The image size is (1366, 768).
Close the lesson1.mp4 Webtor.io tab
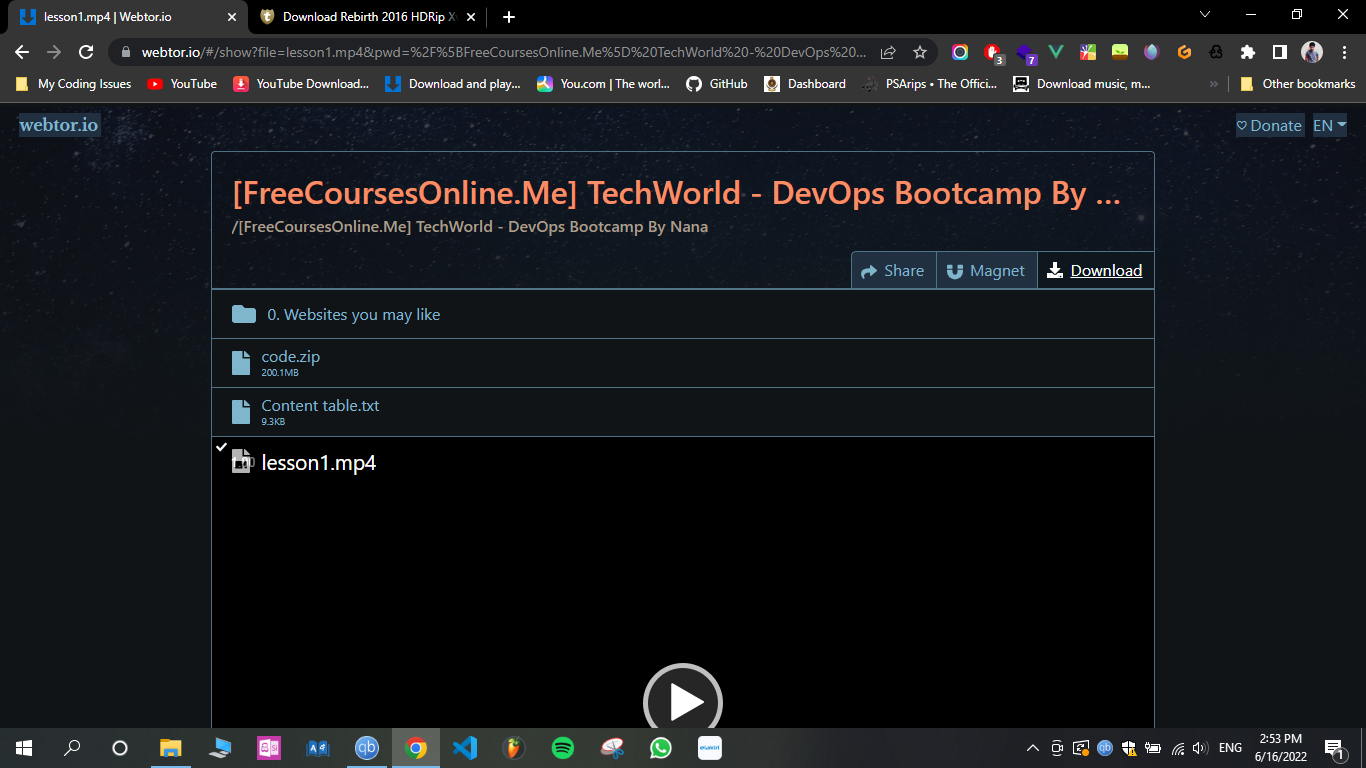point(231,17)
